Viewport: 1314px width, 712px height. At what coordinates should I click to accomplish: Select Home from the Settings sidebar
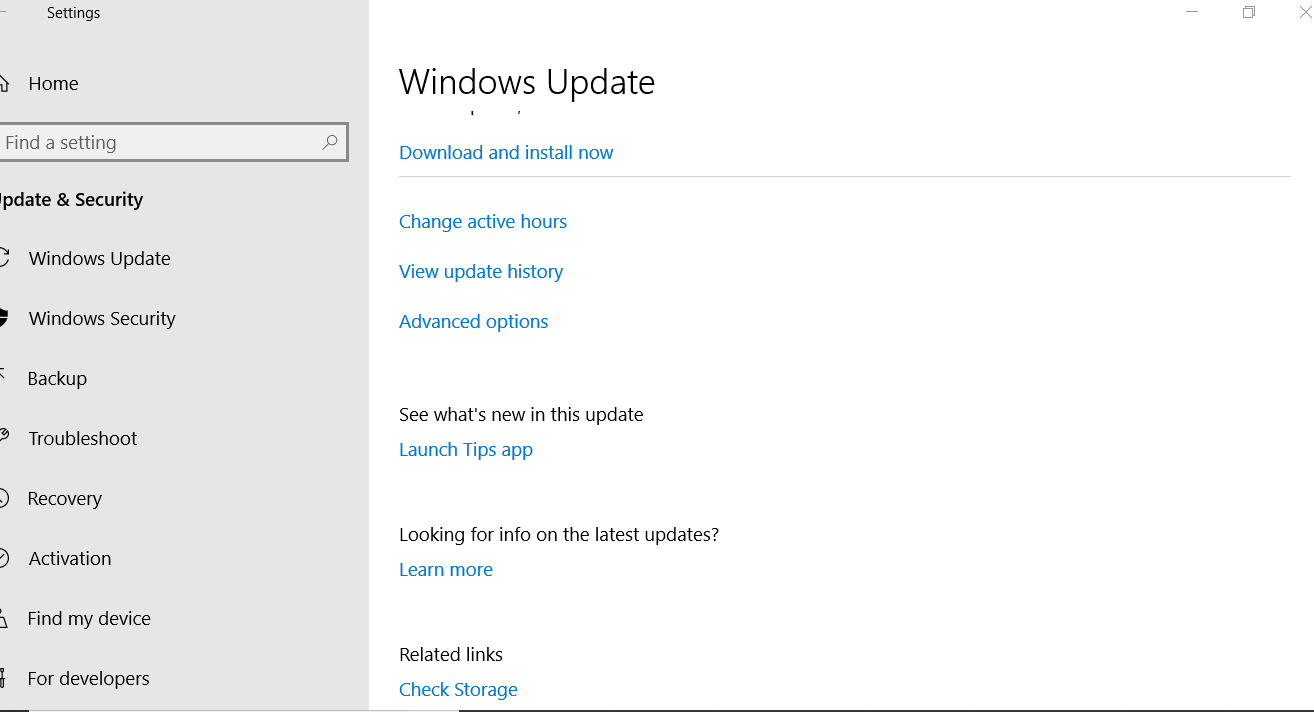click(53, 83)
